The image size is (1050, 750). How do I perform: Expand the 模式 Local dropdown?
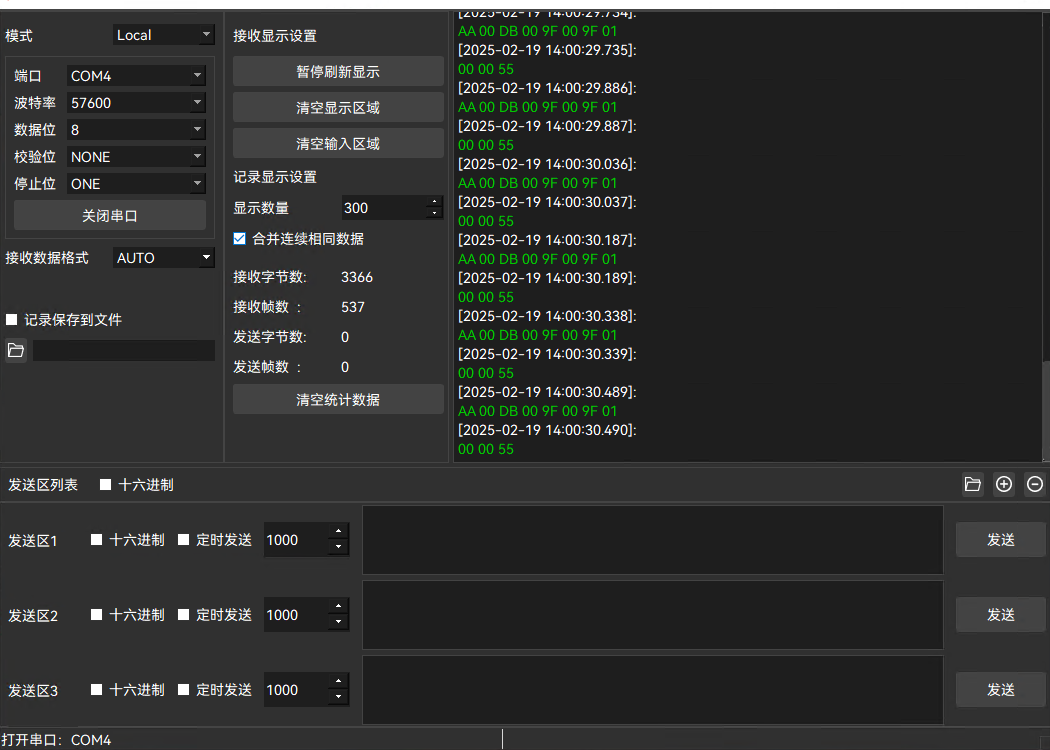click(x=164, y=35)
